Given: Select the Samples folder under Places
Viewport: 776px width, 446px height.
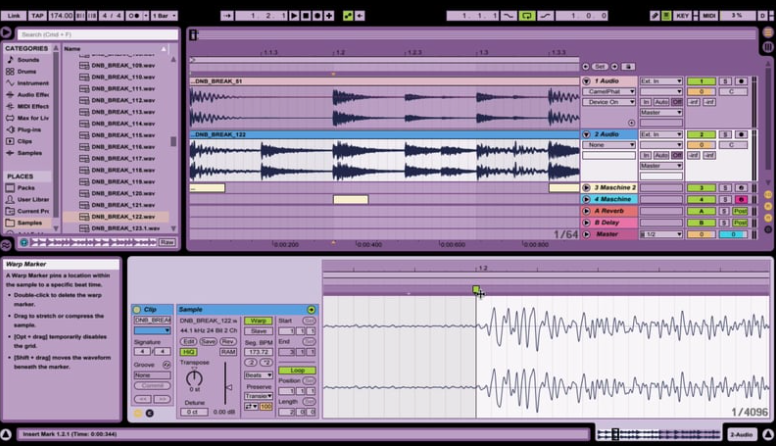Looking at the screenshot, I should tap(29, 223).
